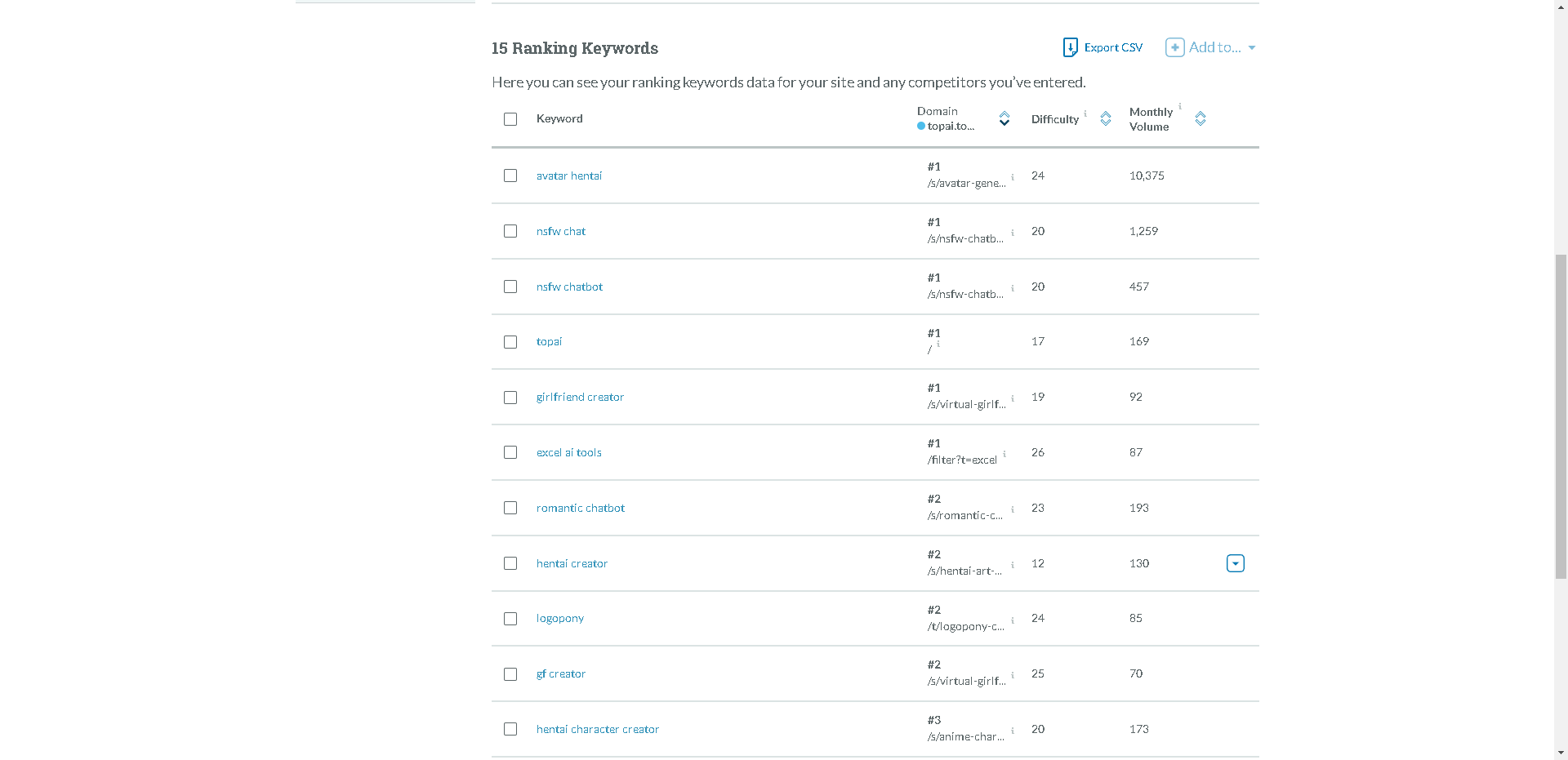Open the girlfriend creator keyword link

[580, 397]
